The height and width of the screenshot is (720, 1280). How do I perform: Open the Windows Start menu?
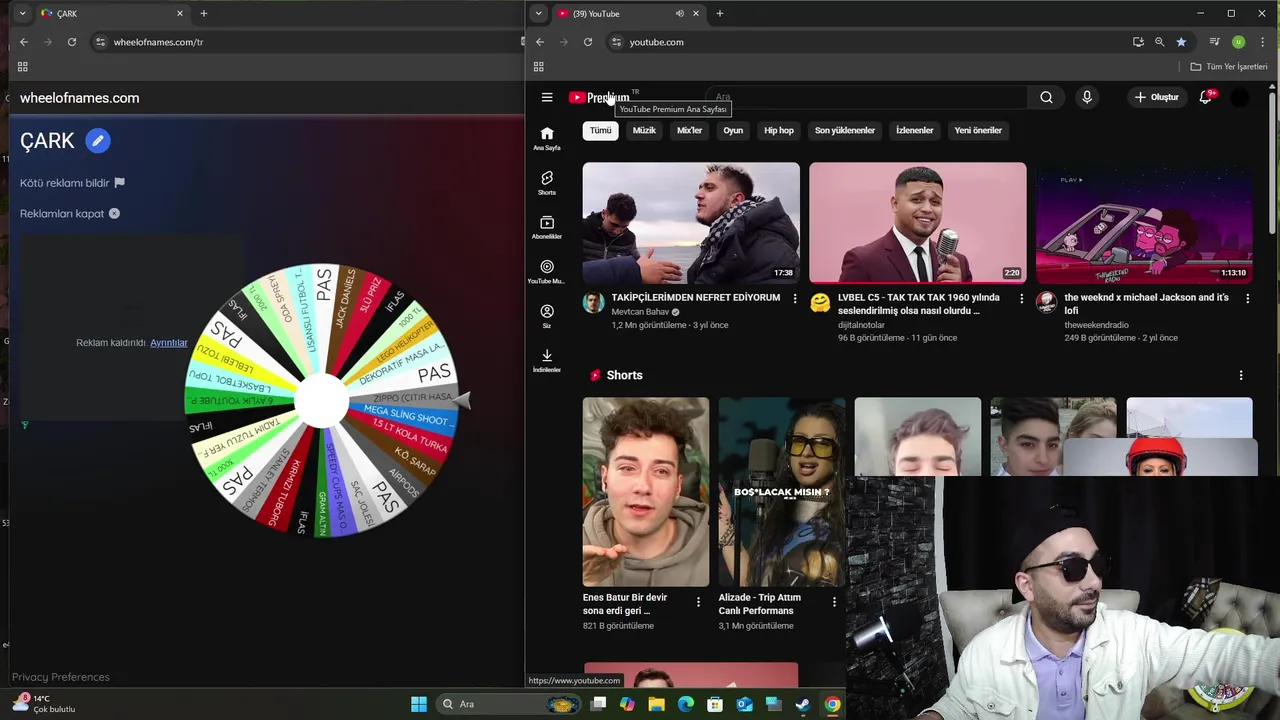[x=419, y=704]
